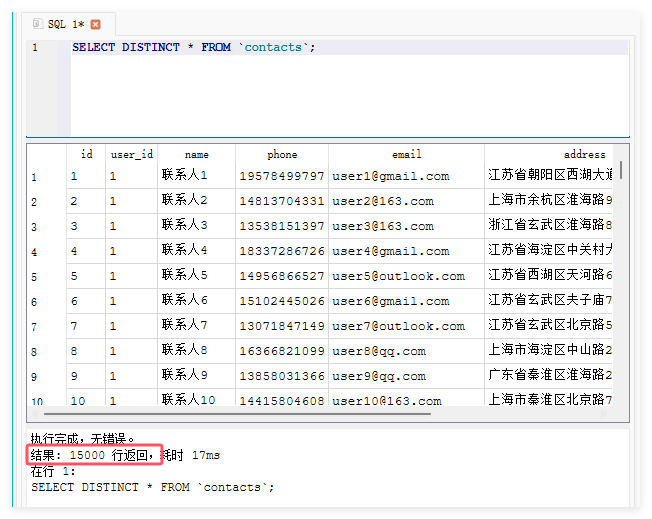Click the email column header
This screenshot has width=652, height=519.
point(406,154)
